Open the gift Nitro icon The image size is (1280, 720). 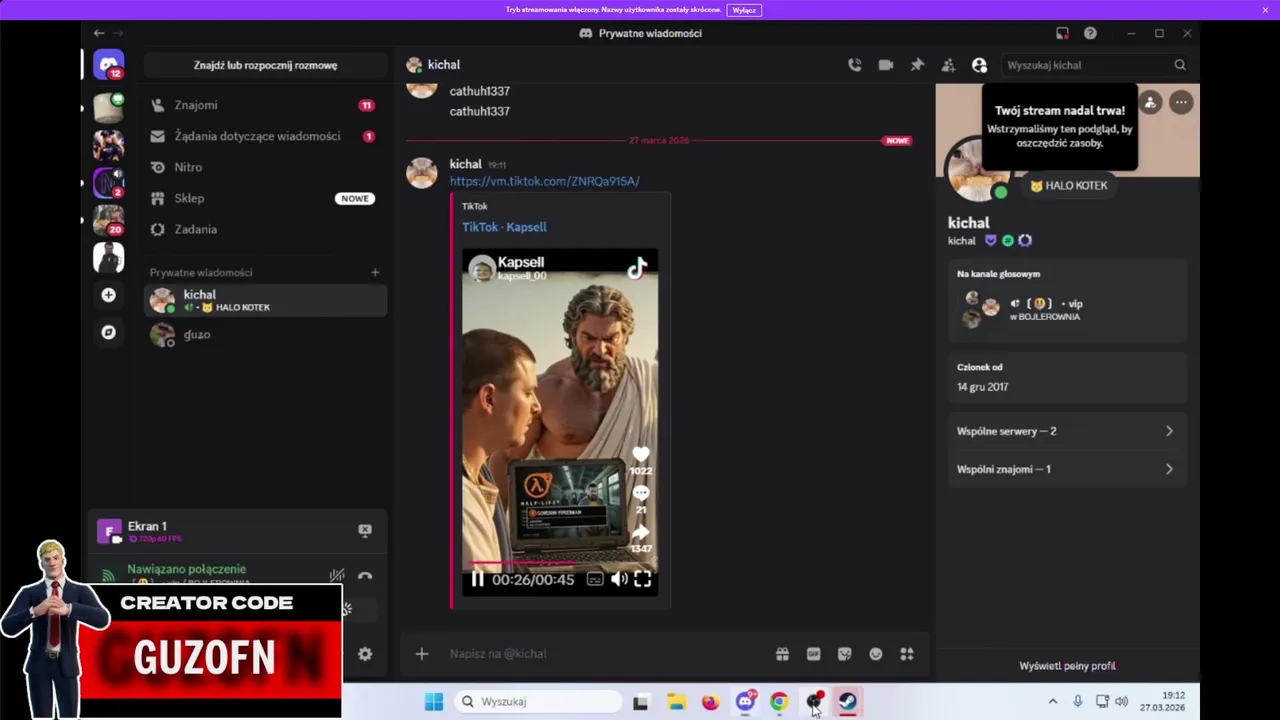click(x=782, y=654)
